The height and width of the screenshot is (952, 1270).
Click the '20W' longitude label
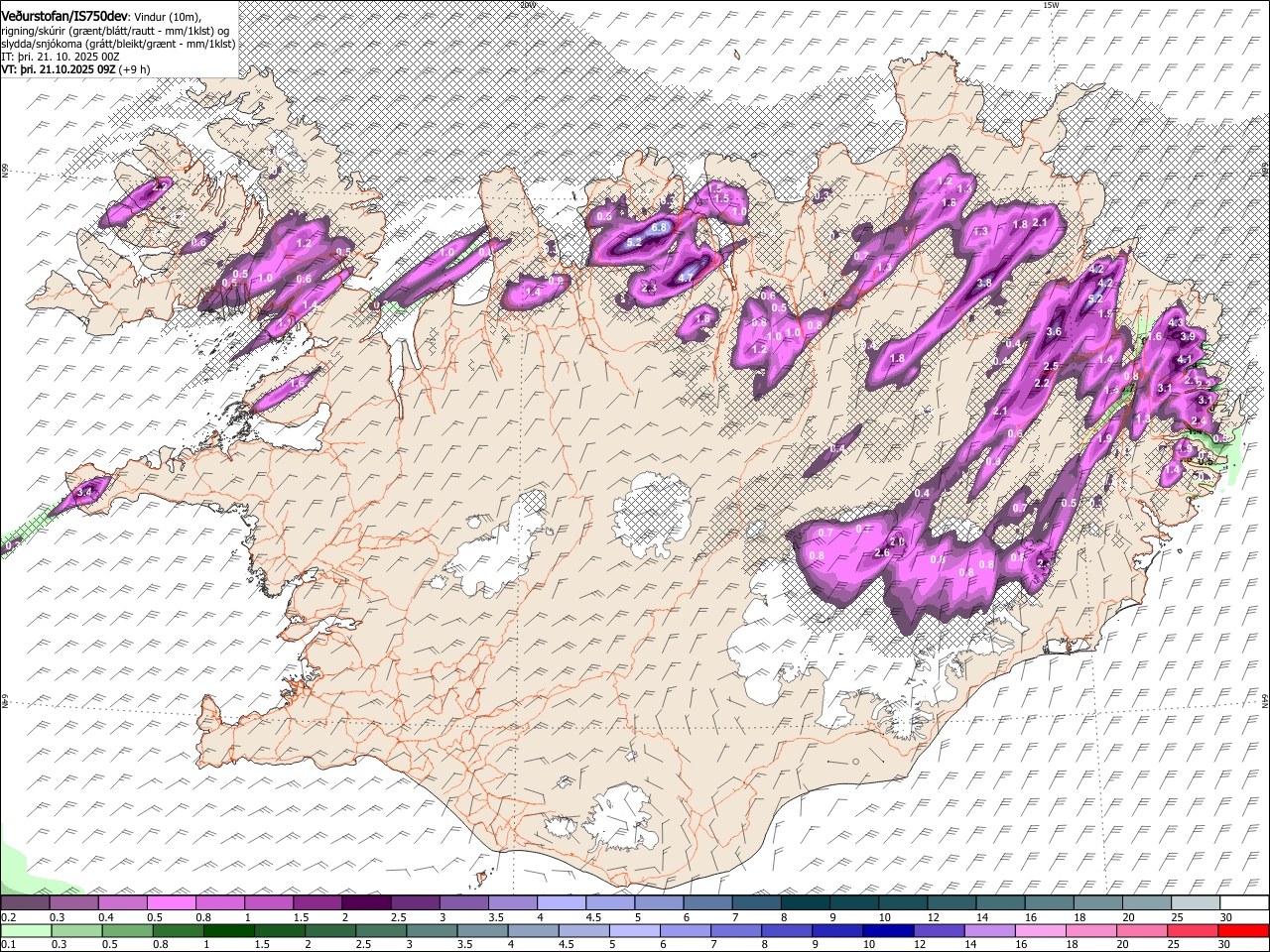pyautogui.click(x=528, y=5)
